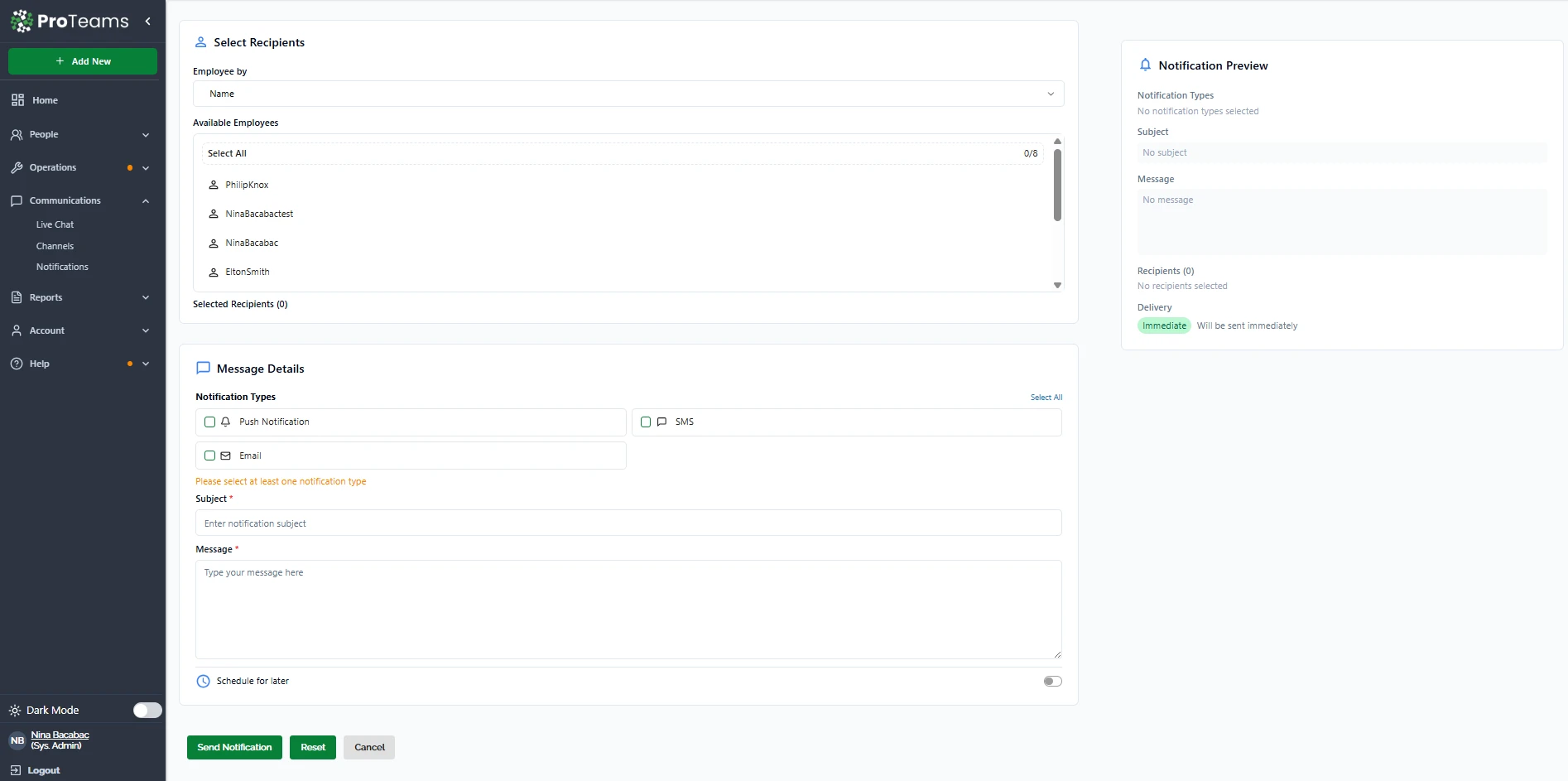Click the Operations wrench icon

[x=17, y=167]
